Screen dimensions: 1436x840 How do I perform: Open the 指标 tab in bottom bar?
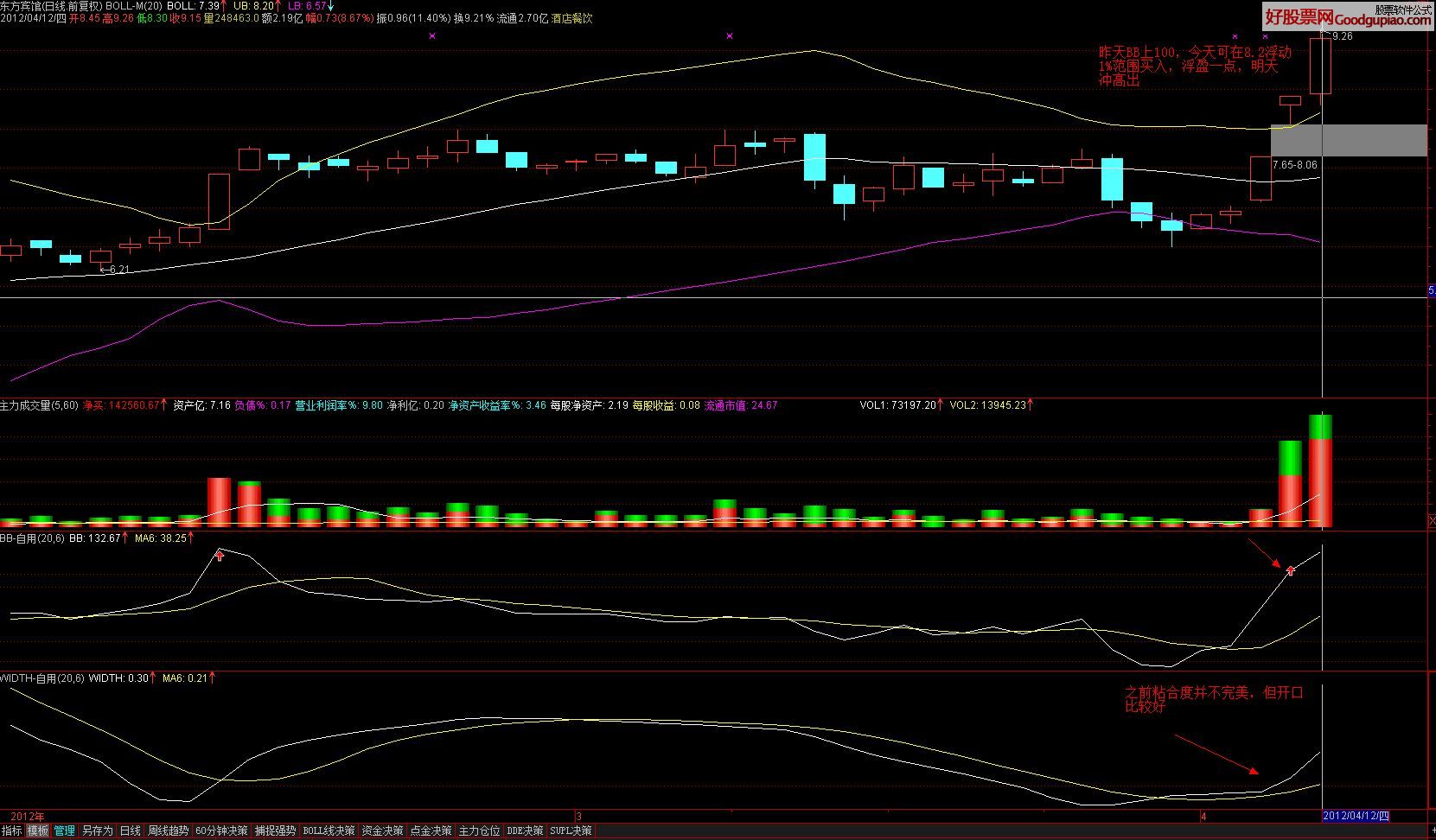tap(12, 830)
